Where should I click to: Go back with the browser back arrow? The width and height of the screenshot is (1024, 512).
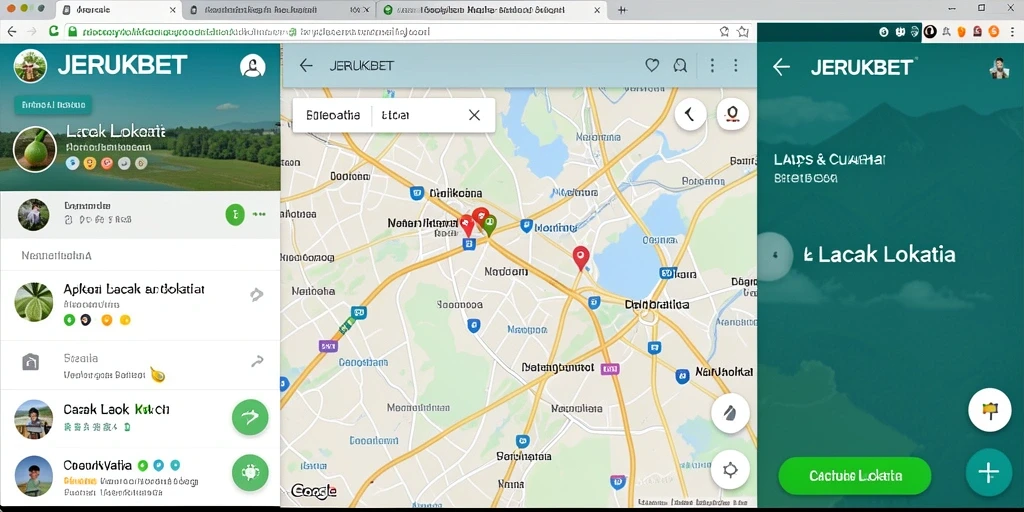(x=12, y=31)
